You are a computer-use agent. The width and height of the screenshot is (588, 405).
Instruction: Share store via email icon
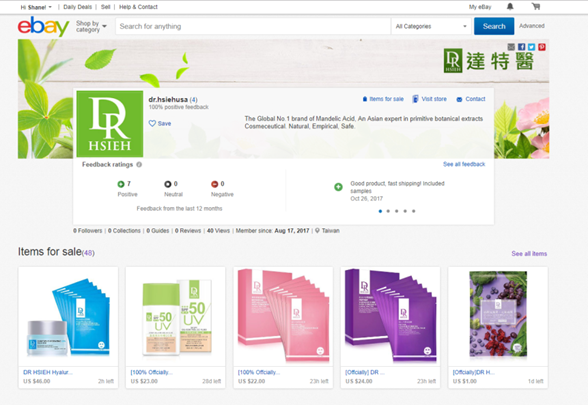click(511, 47)
